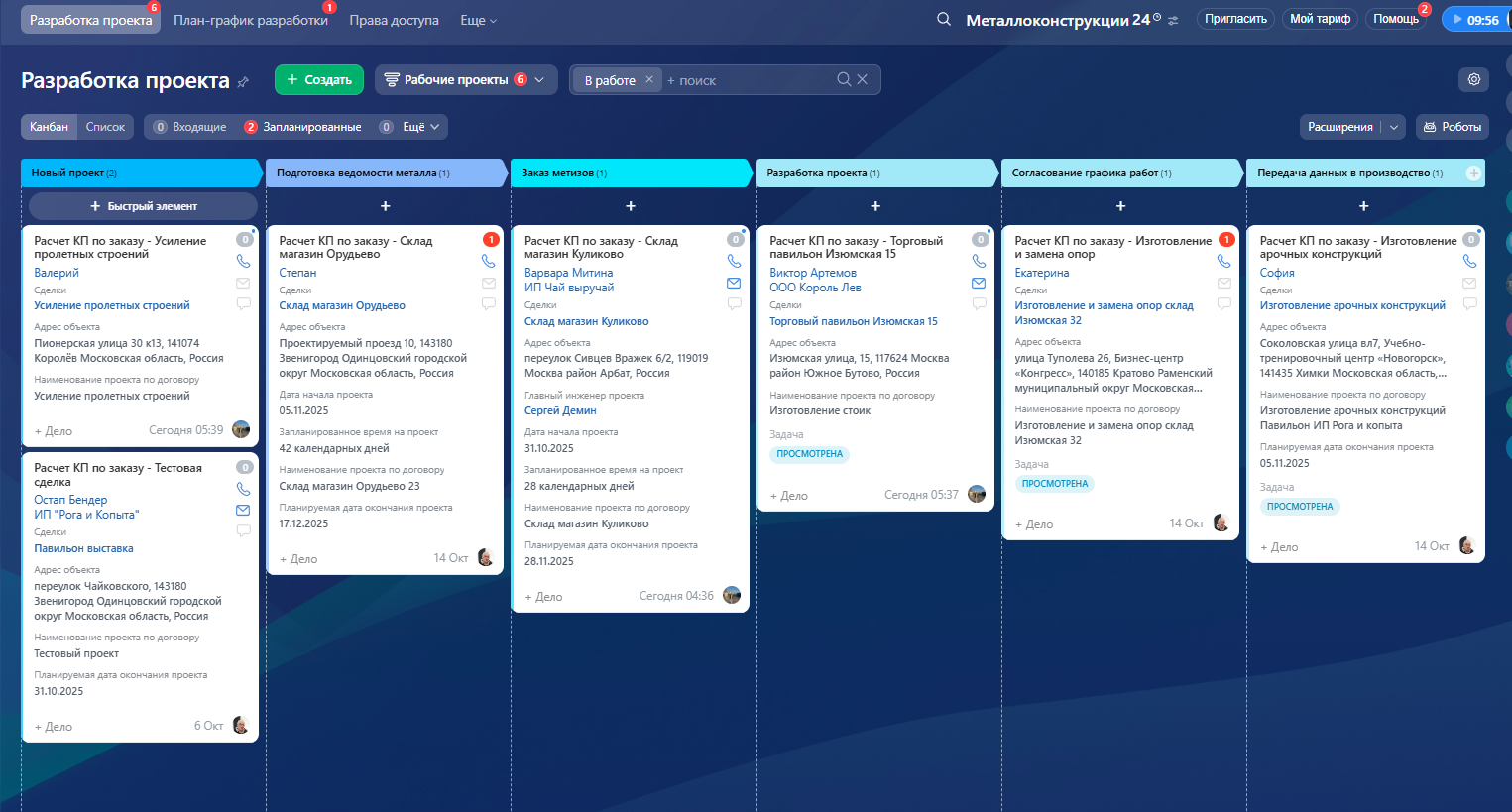Click the green Создать button
Viewport: 1512px width, 812px height.
319,79
